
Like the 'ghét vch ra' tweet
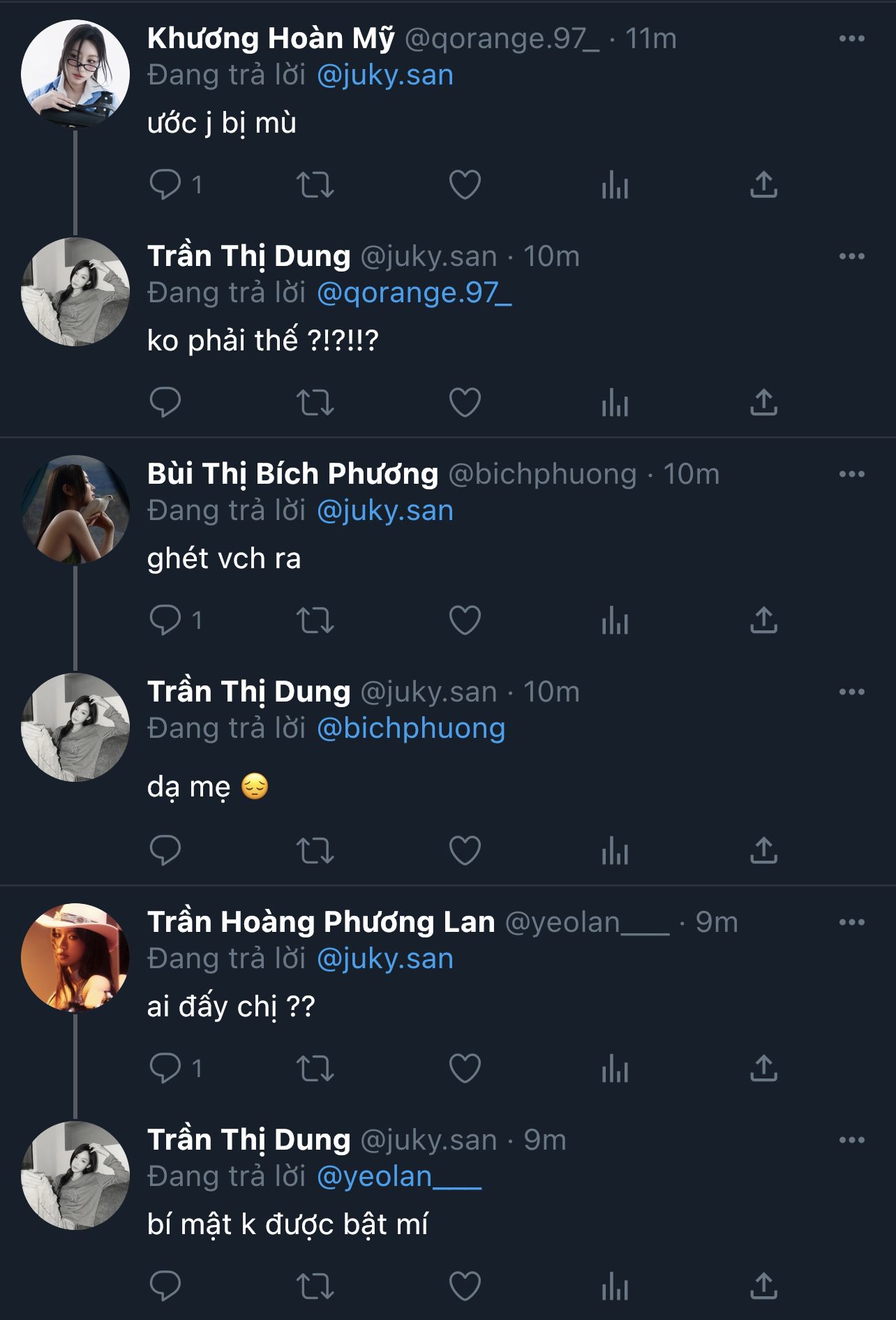pos(465,621)
